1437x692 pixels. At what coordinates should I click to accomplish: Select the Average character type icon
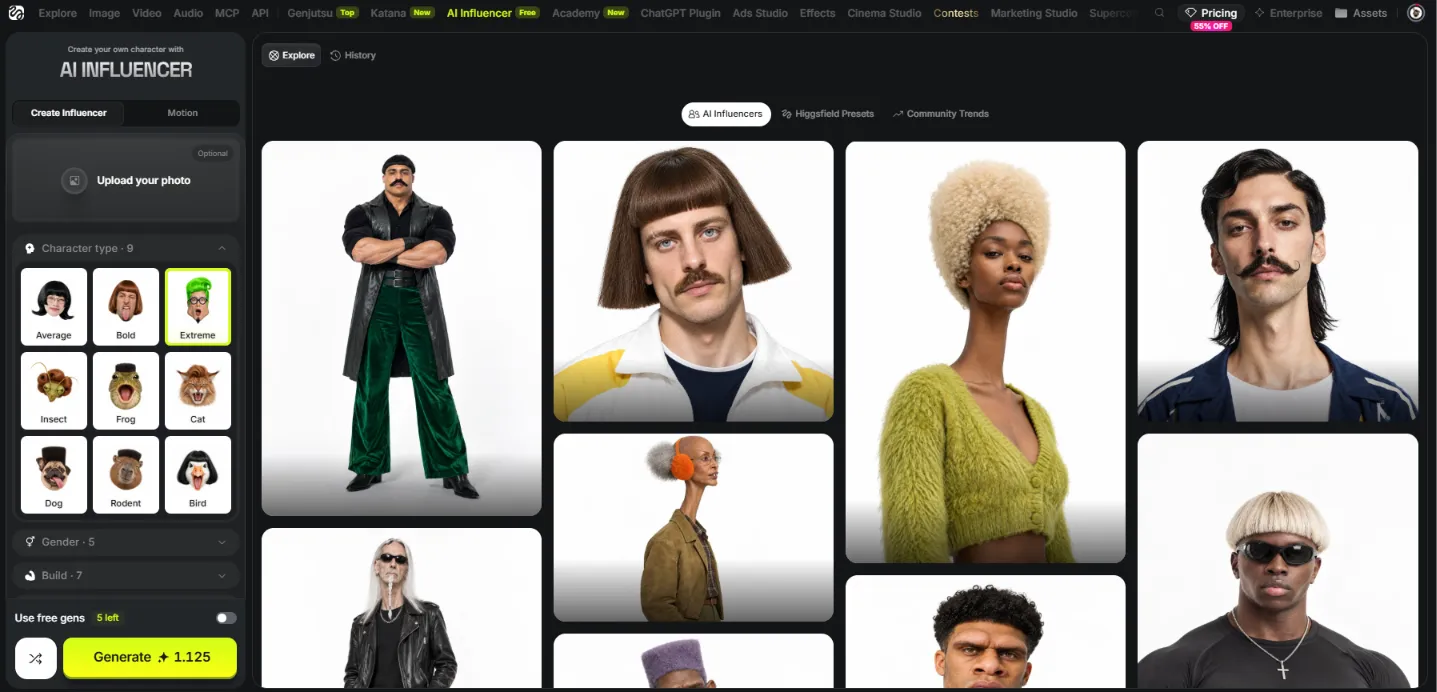coord(54,307)
